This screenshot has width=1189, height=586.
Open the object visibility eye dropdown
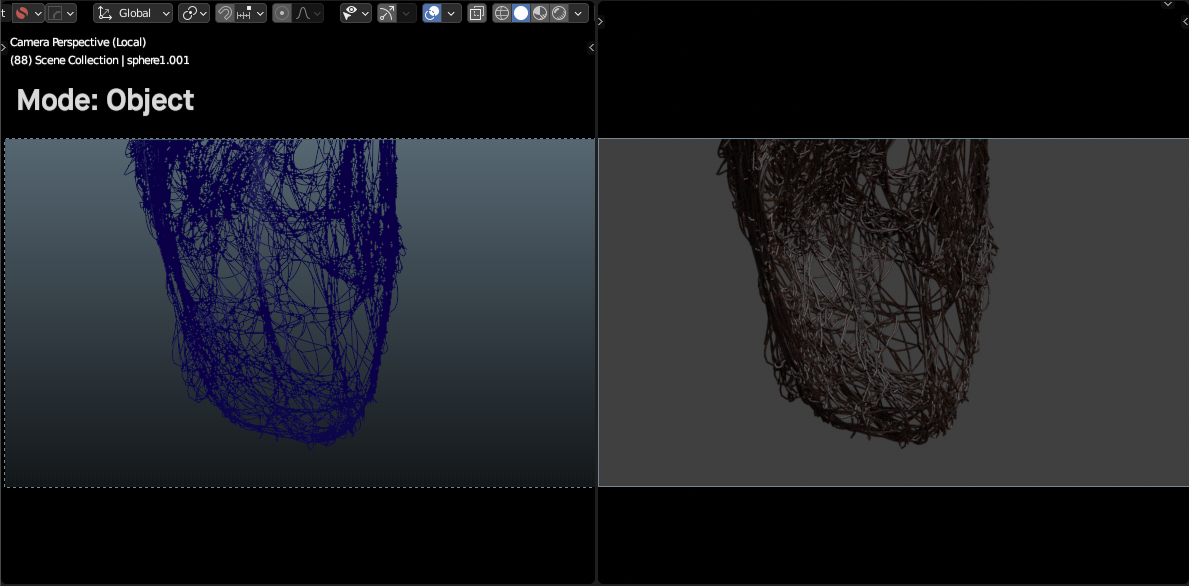coord(356,13)
